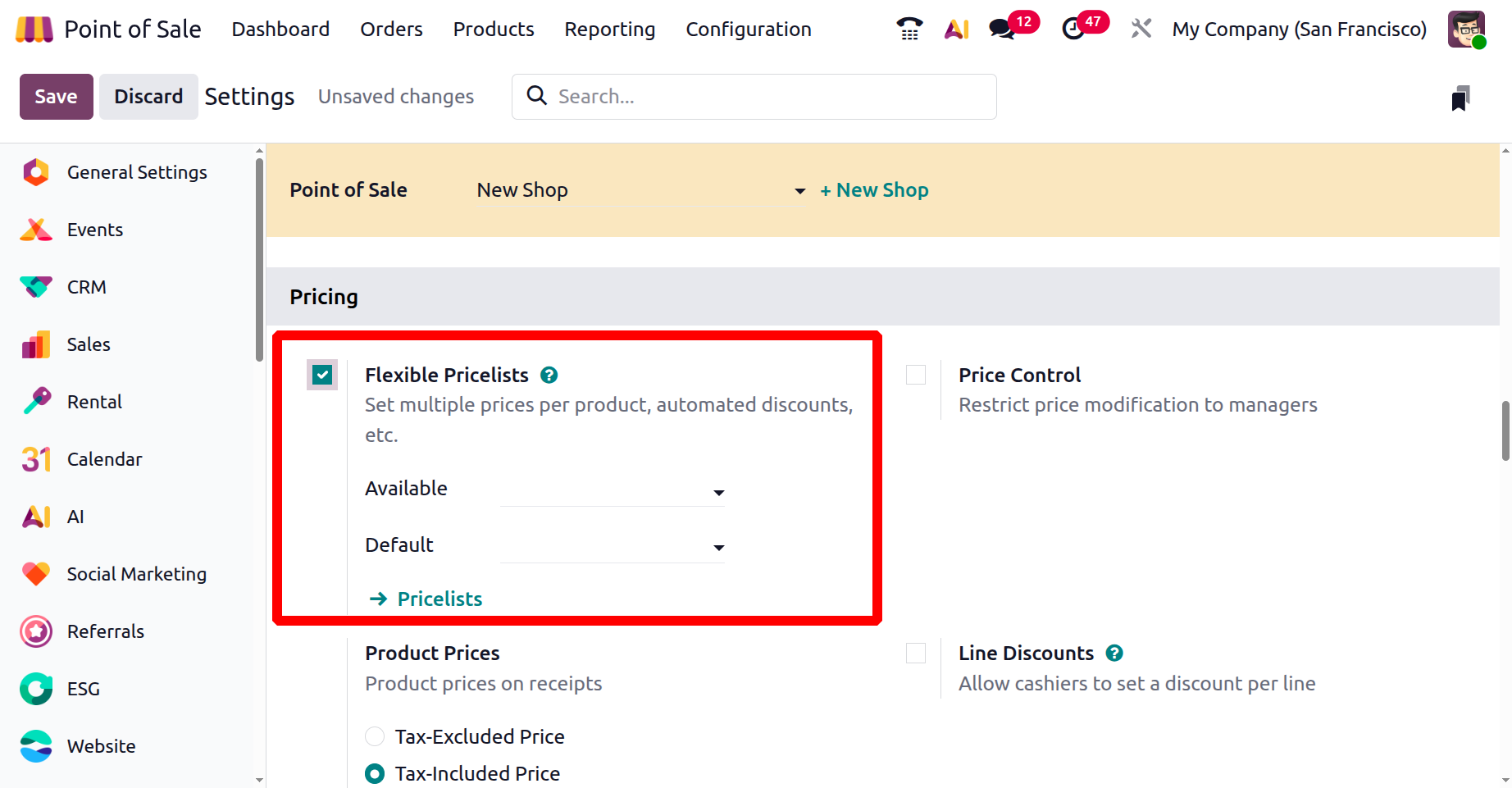The image size is (1512, 788).
Task: Open the activities clock icon
Action: pyautogui.click(x=1073, y=30)
